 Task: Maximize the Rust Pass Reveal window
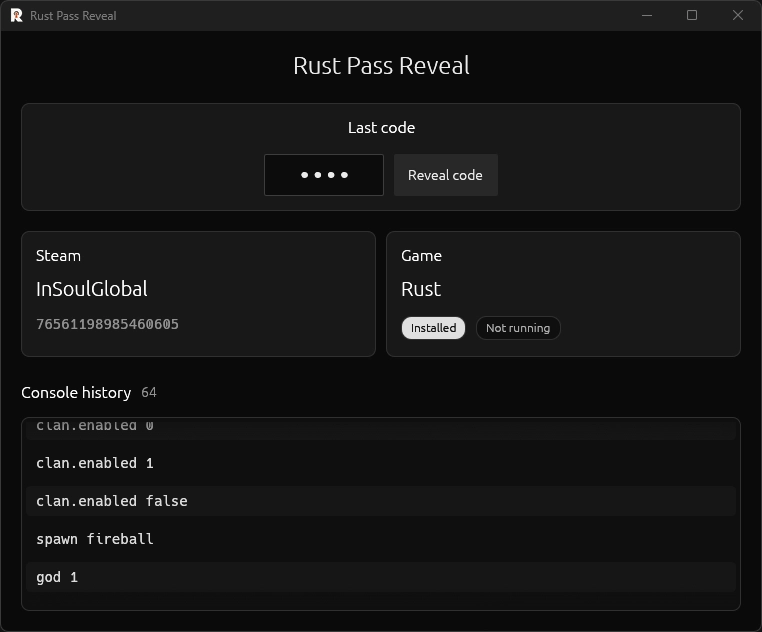[692, 16]
